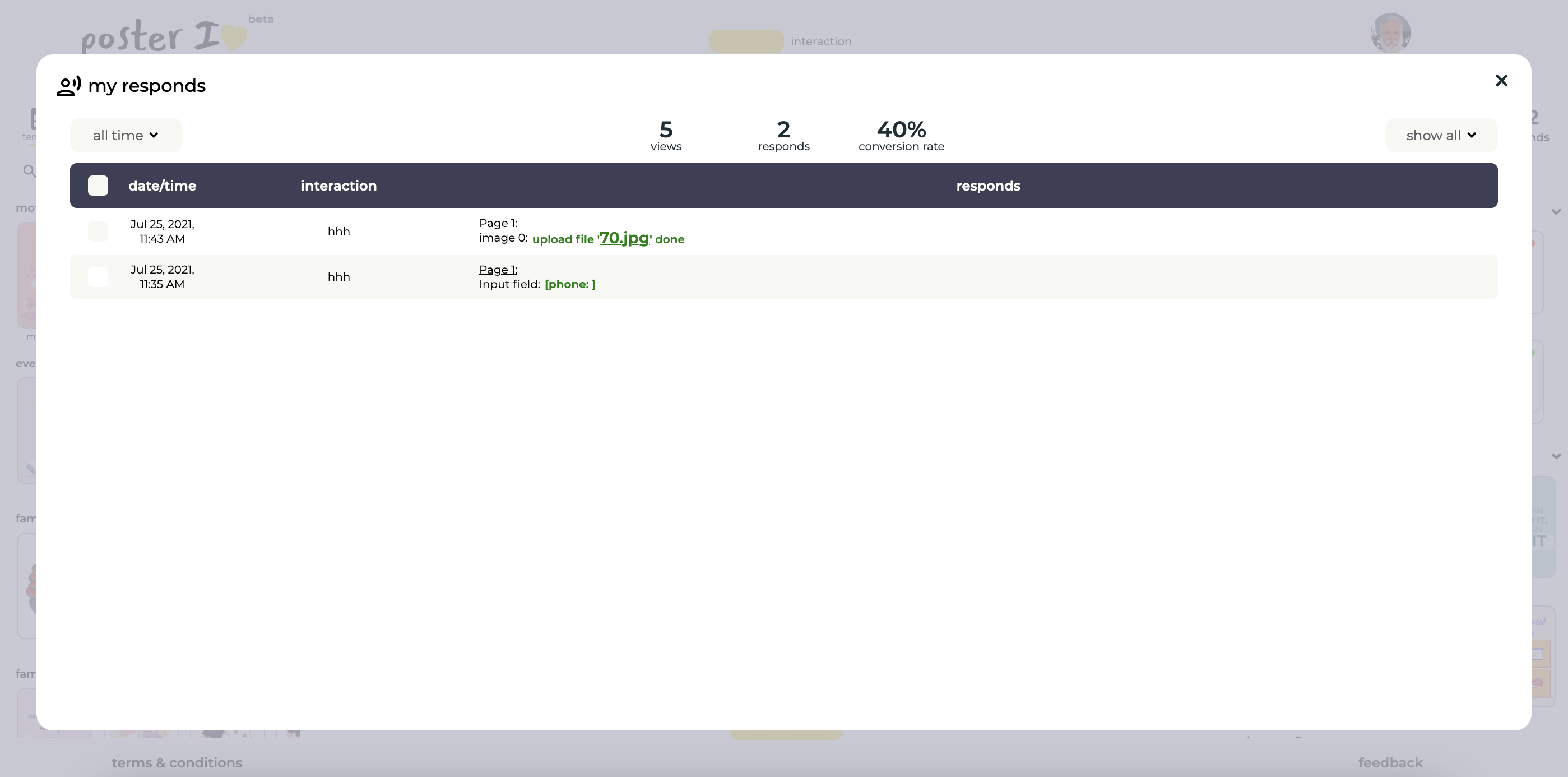Click the search magnifier icon
The width and height of the screenshot is (1568, 777).
pos(29,171)
